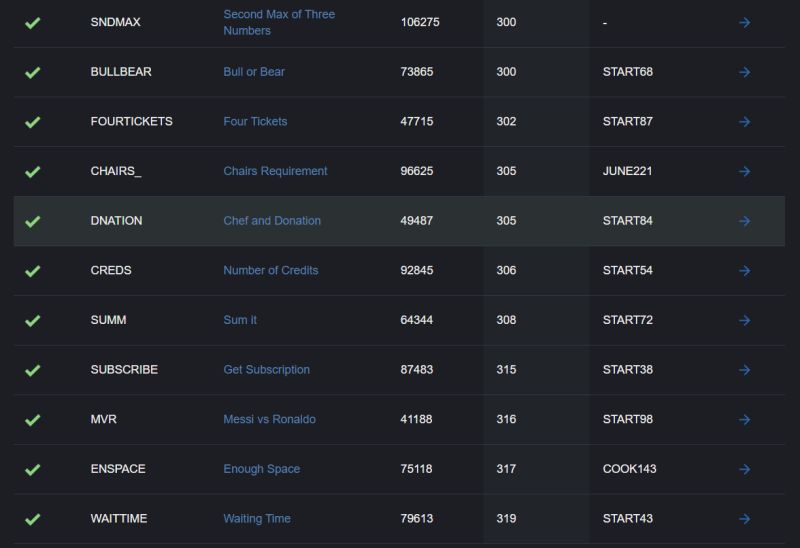Screen dimensions: 800x548
Task: Click the 'Enough Space' problem link
Action: (261, 469)
